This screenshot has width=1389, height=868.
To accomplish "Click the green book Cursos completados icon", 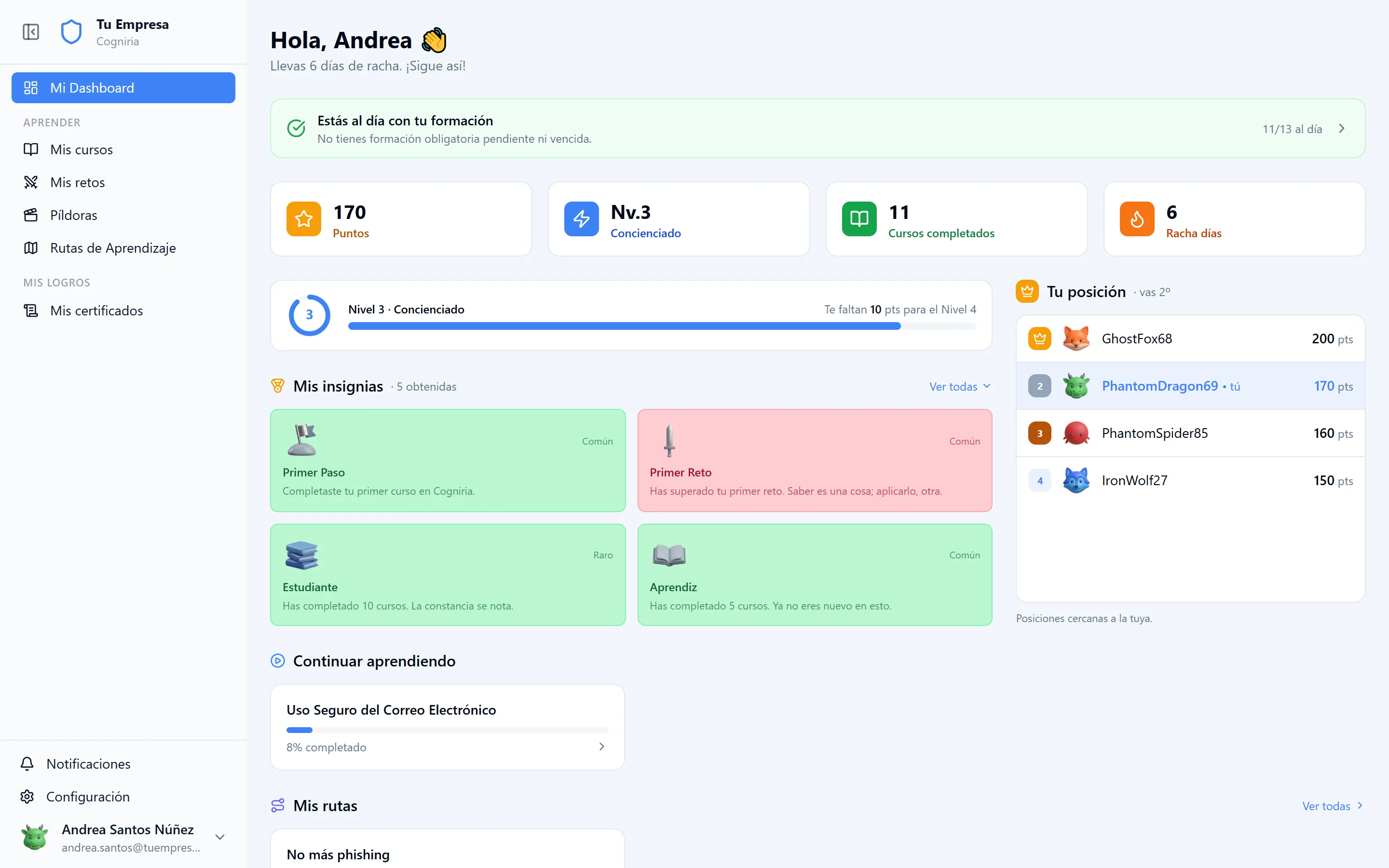I will pos(859,219).
